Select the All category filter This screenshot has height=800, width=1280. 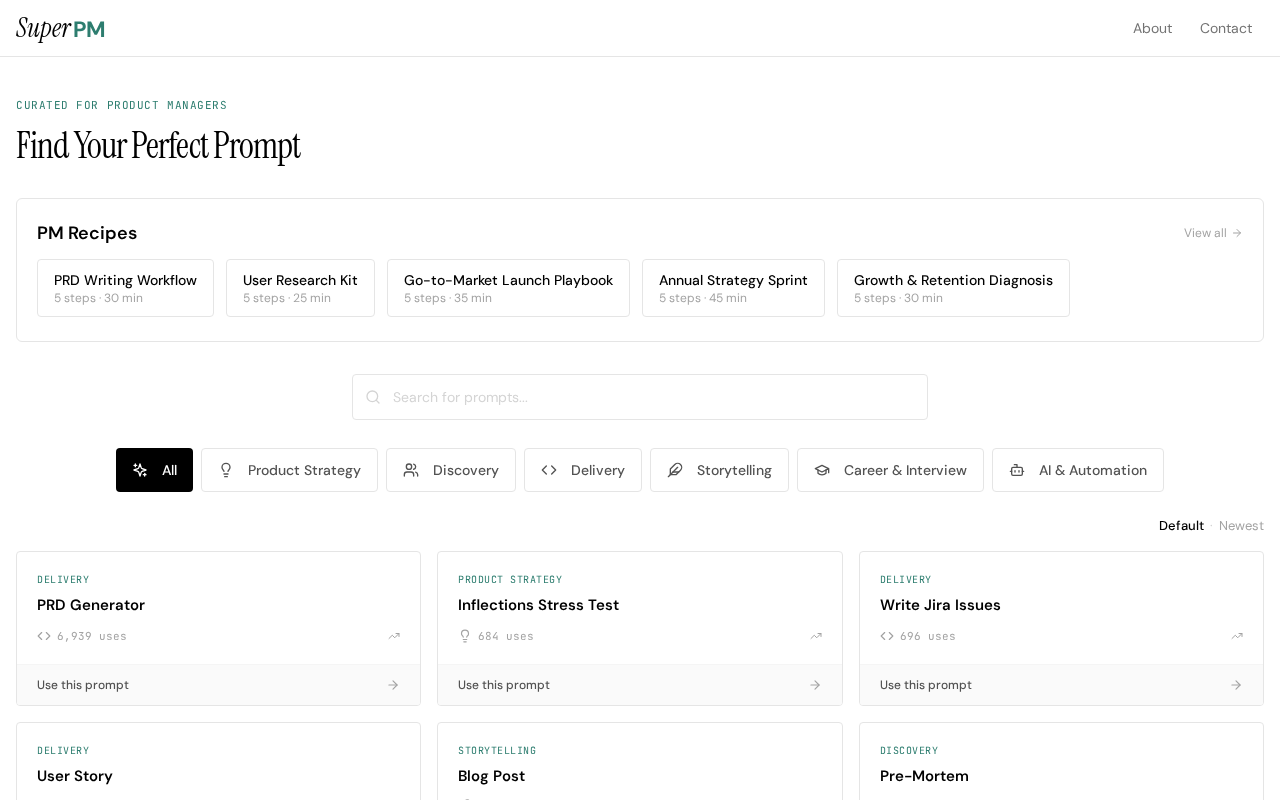click(154, 470)
